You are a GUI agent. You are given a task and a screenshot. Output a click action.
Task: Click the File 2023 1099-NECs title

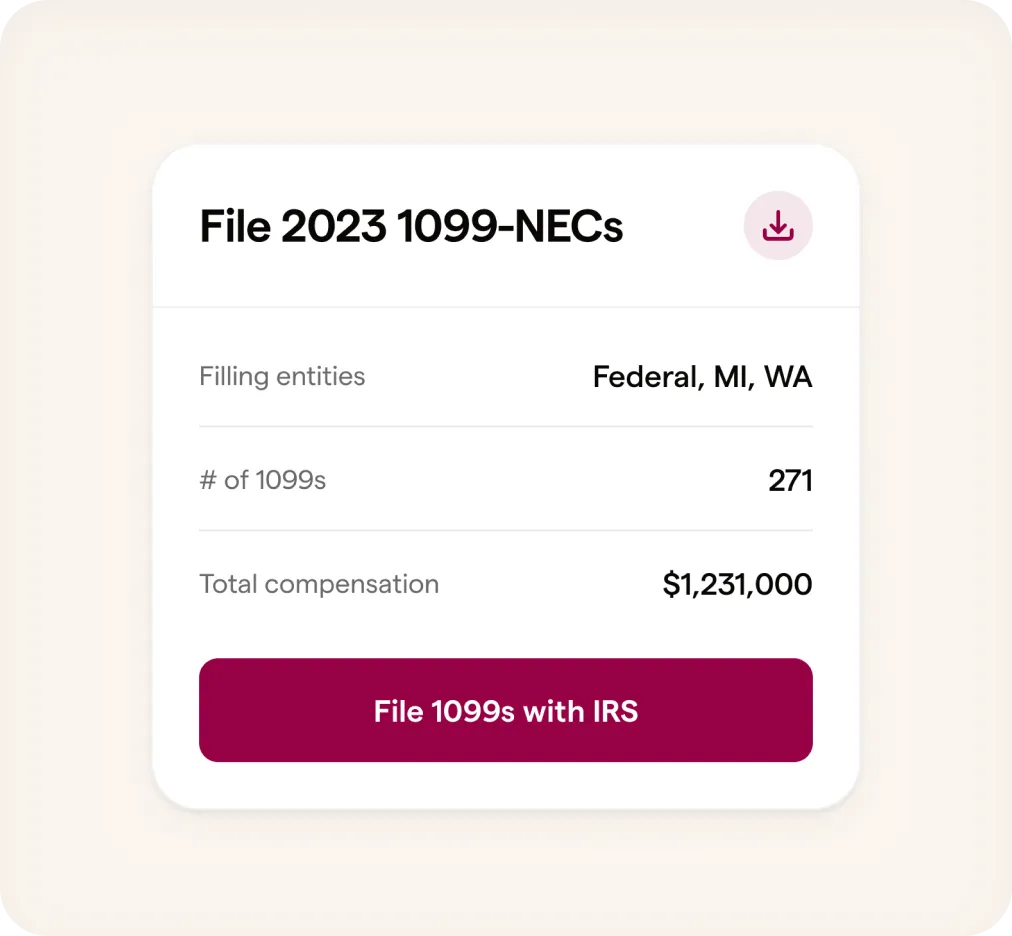(412, 226)
